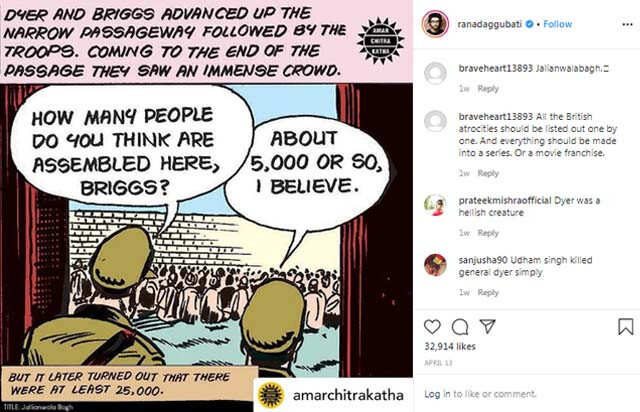This screenshot has height=412, width=640.
Task: Open ranadaggubati username link
Action: tap(489, 24)
